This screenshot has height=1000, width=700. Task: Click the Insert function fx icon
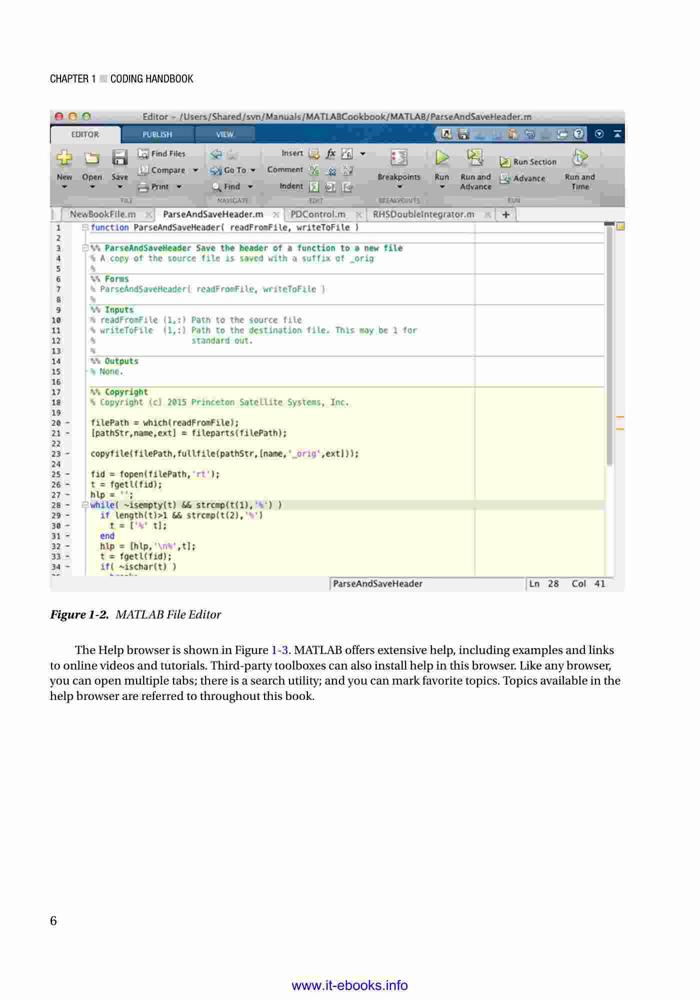331,154
